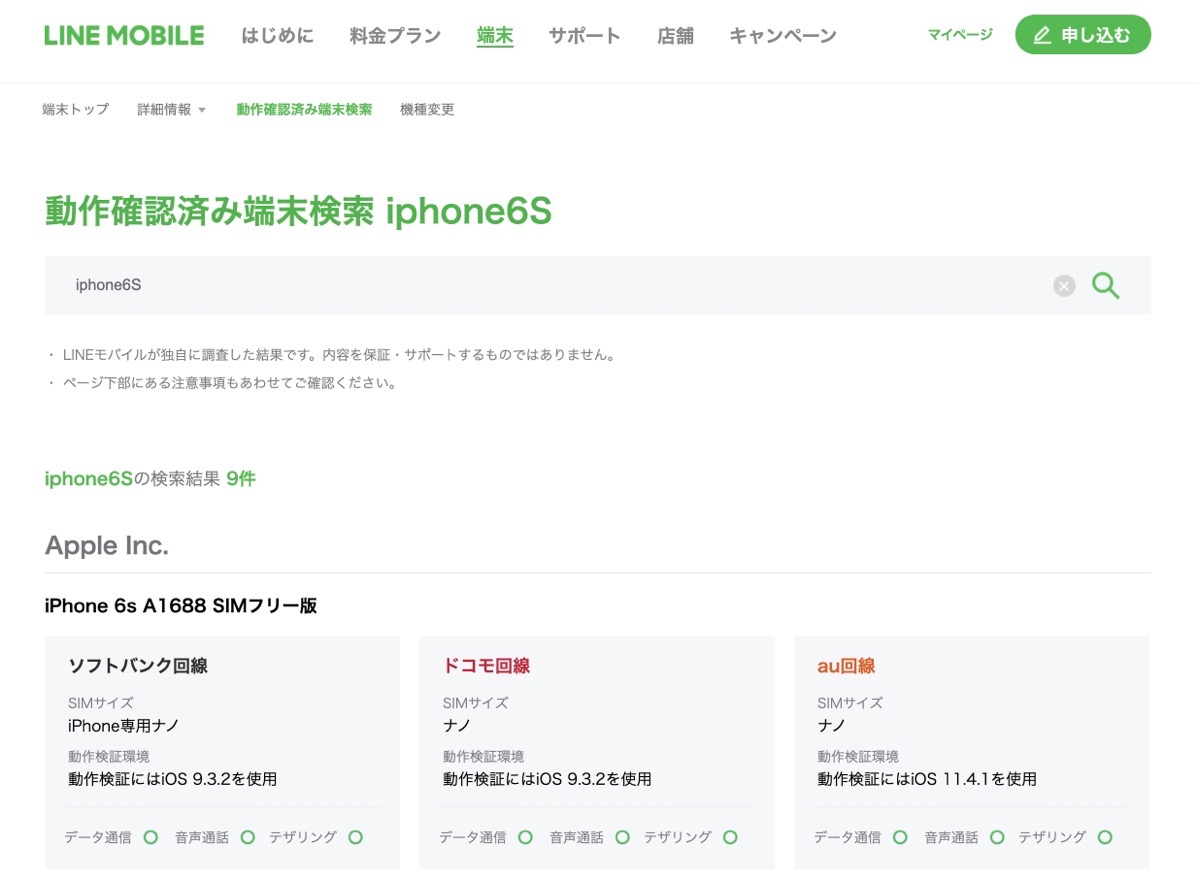Expand the 詳細情報 dropdown
This screenshot has height=880, width=1198.
pos(171,109)
